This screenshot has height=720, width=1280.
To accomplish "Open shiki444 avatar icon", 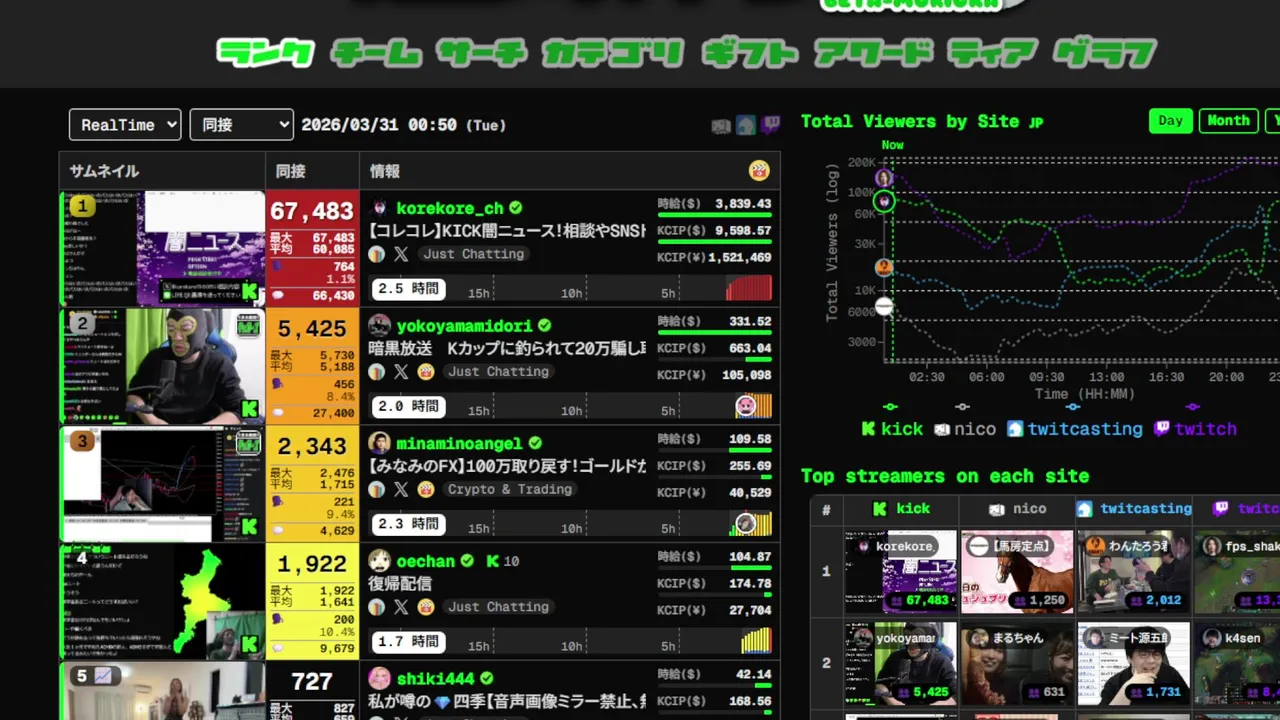I will 379,679.
